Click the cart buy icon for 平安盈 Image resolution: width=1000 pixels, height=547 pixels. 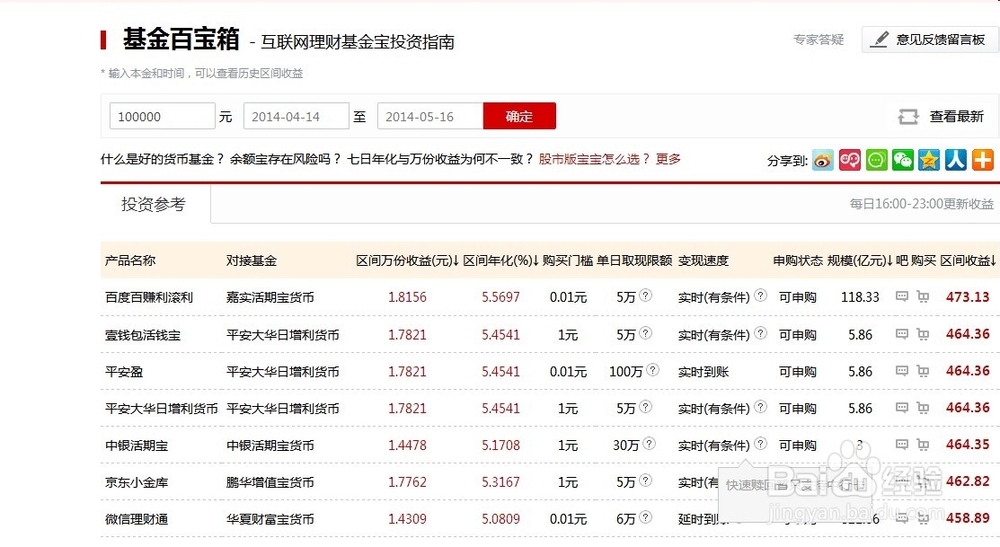(x=923, y=370)
